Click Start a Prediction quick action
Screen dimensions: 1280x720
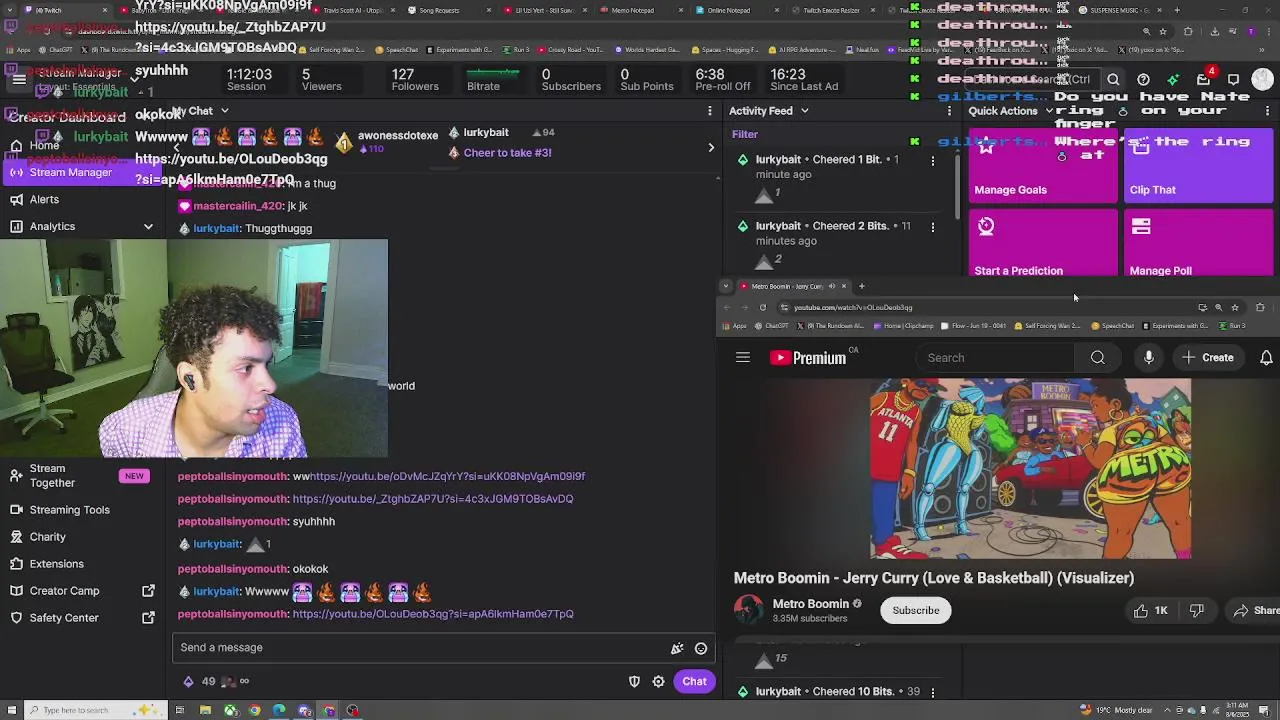pos(1043,243)
